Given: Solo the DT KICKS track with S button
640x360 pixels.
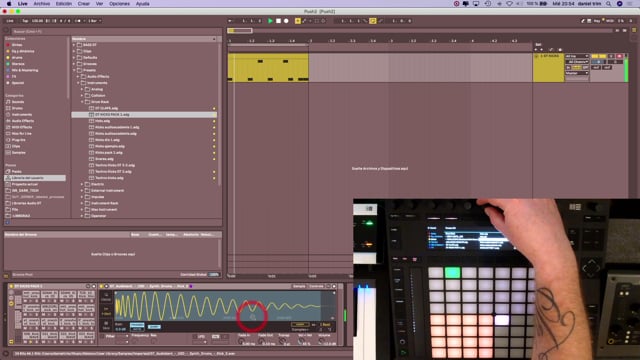Looking at the screenshot, I should pos(611,56).
